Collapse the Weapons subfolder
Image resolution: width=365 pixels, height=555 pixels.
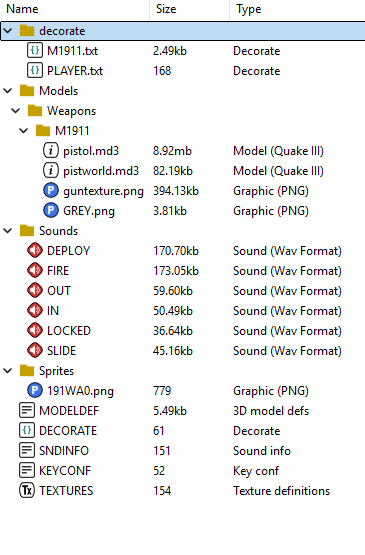pos(16,111)
